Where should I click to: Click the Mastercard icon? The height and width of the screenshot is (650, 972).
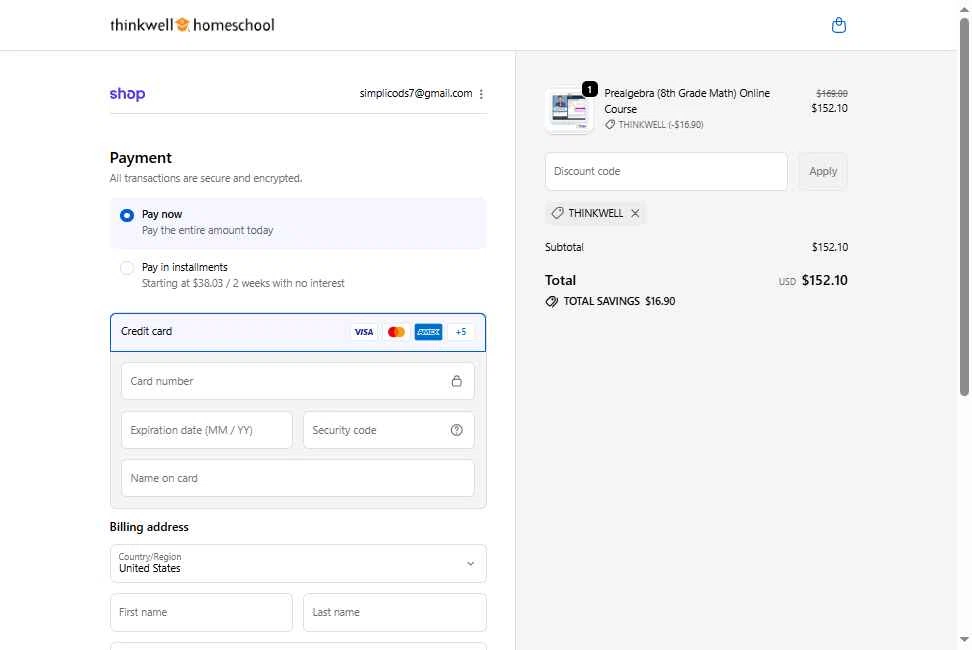point(396,332)
